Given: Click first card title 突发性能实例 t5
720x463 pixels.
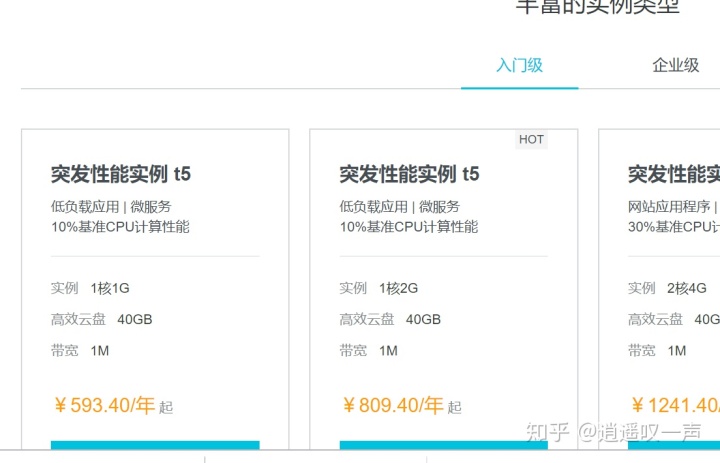Looking at the screenshot, I should coord(121,174).
